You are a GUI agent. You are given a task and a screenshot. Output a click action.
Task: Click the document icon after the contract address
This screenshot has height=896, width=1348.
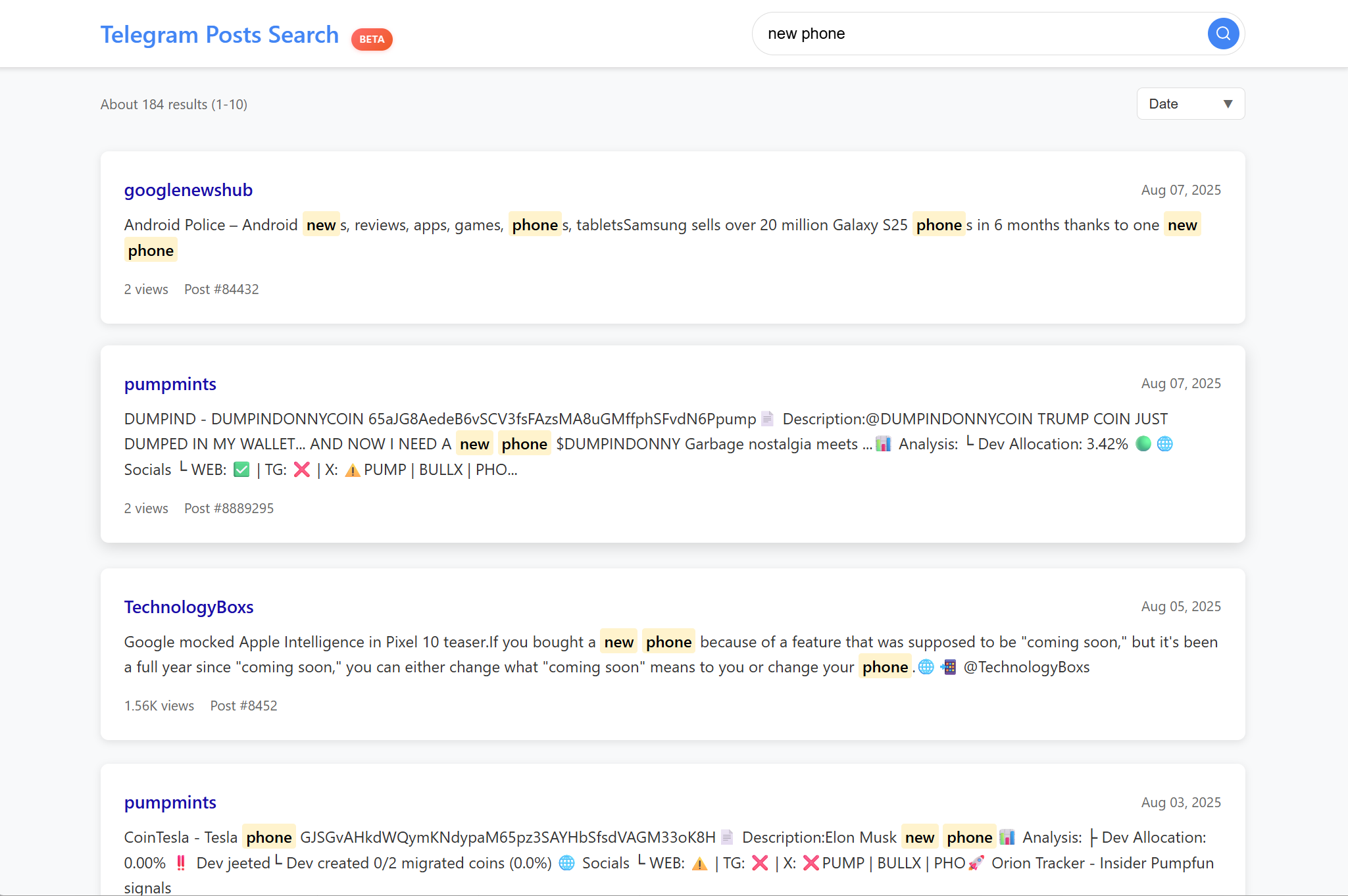pyautogui.click(x=766, y=418)
